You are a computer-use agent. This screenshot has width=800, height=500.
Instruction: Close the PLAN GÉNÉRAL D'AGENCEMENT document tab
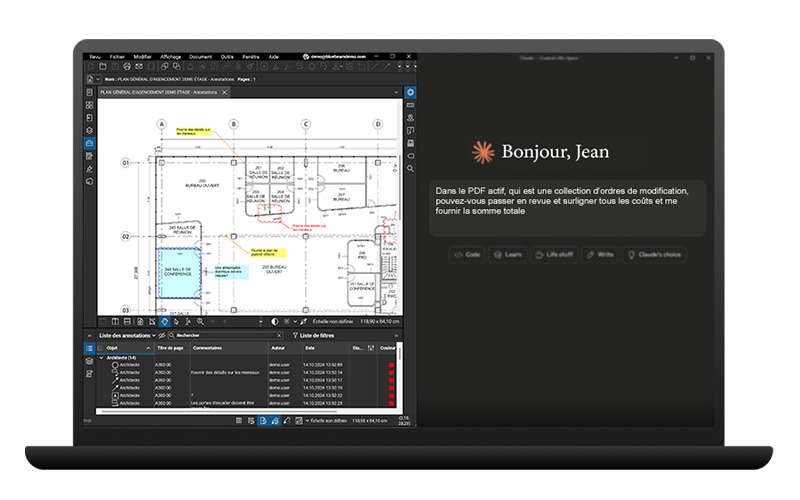click(224, 92)
